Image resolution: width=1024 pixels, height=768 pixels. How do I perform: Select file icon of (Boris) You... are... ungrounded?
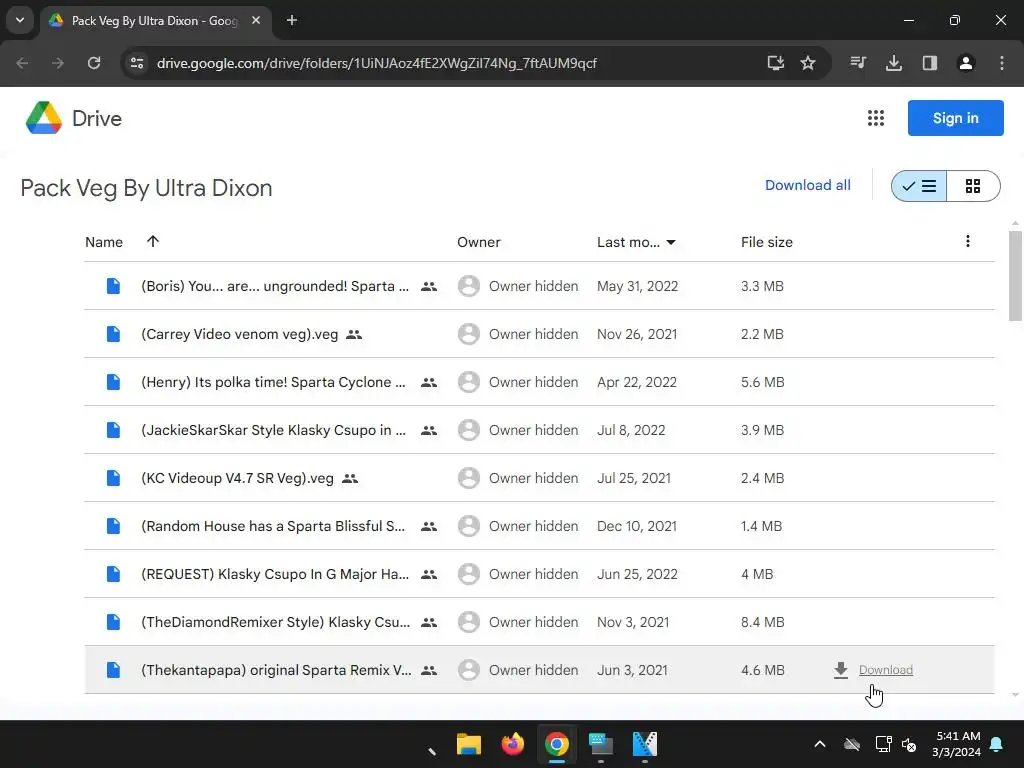pos(113,286)
